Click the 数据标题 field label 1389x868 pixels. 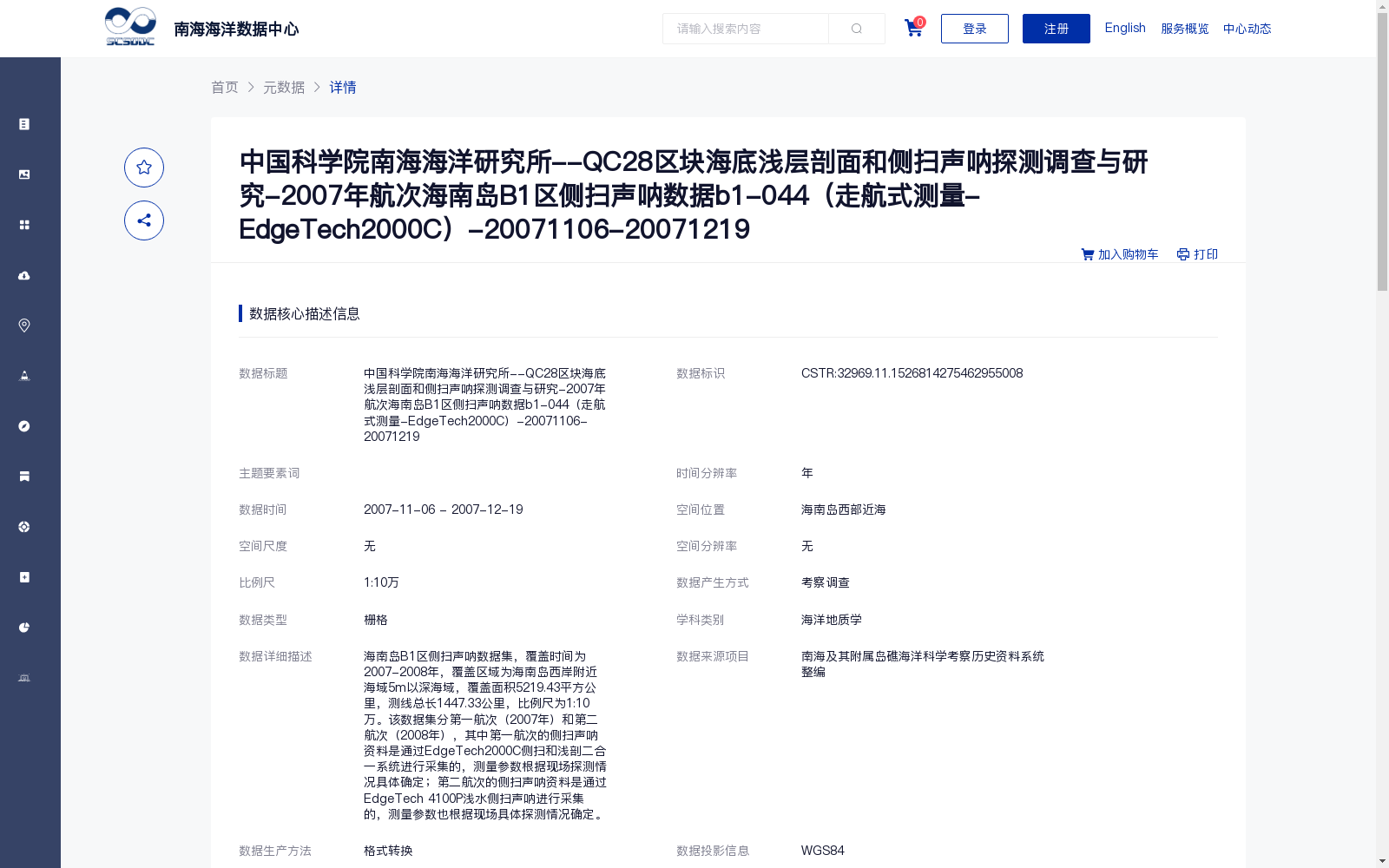(263, 373)
